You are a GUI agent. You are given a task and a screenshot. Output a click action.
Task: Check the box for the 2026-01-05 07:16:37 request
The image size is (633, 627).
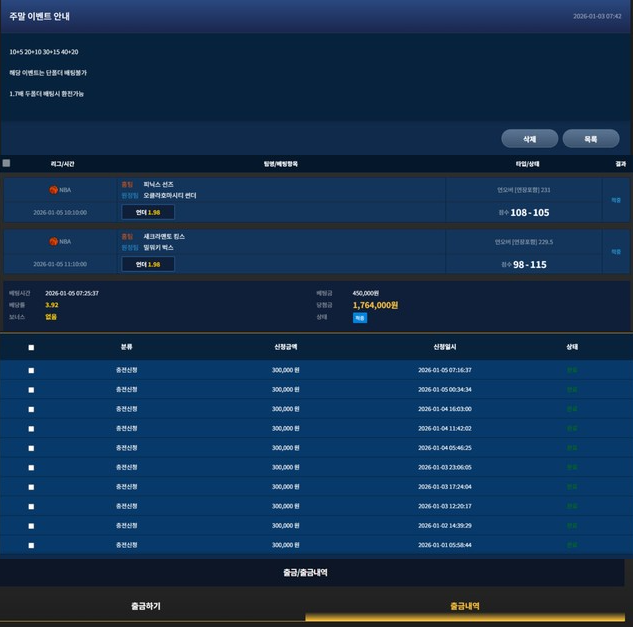(31, 370)
